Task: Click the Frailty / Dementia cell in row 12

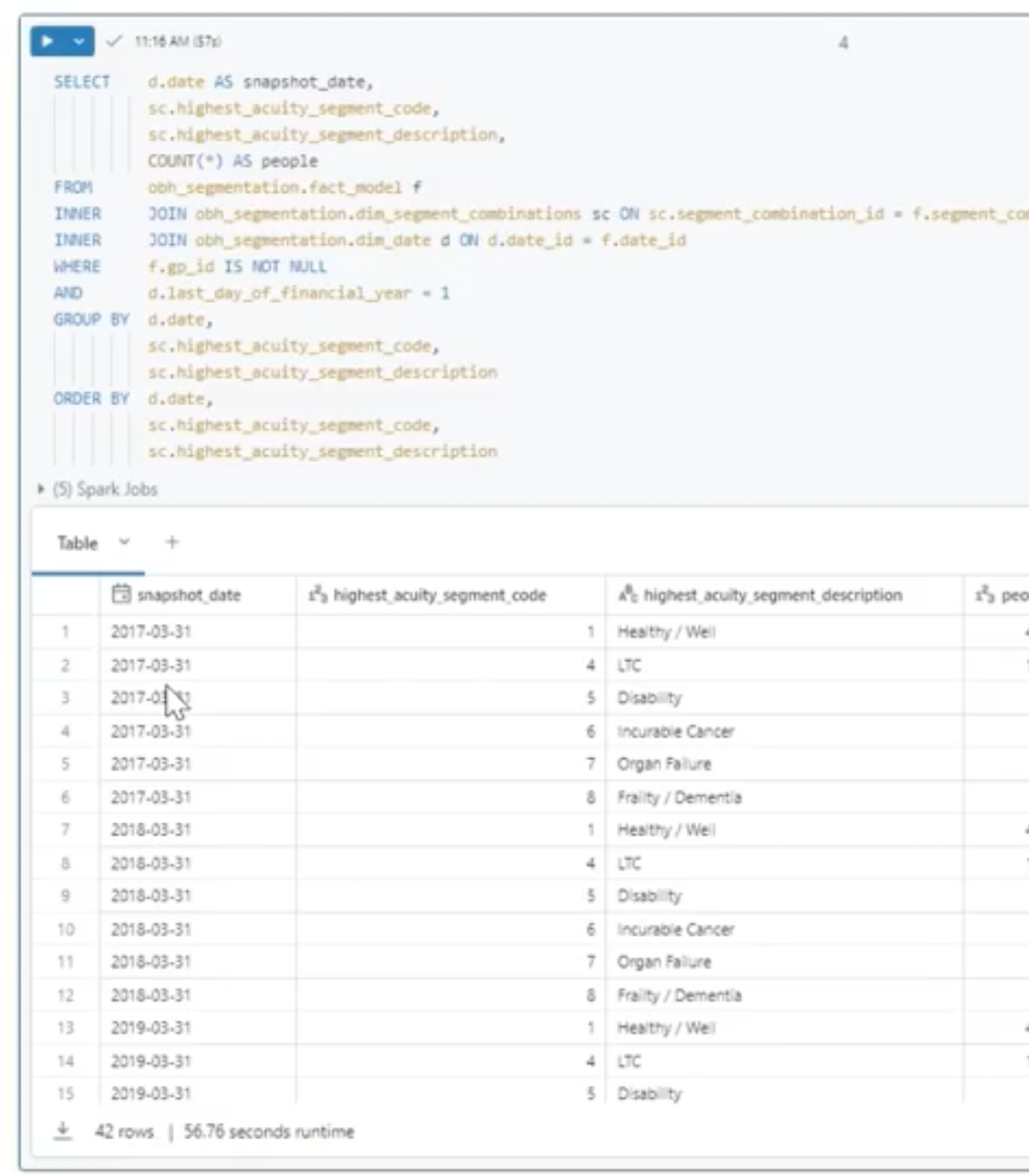Action: pyautogui.click(x=679, y=995)
